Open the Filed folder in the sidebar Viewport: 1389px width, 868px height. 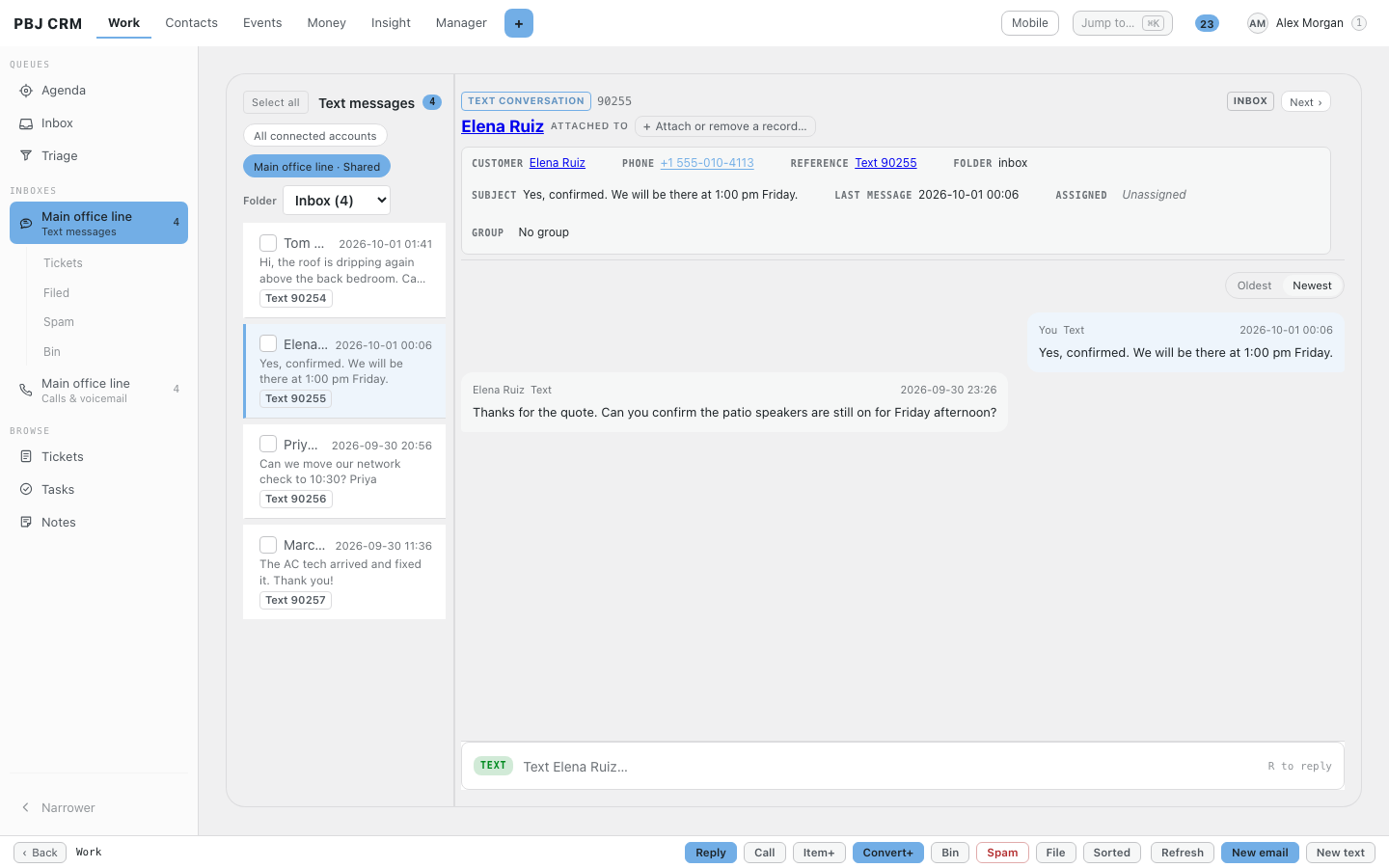click(56, 293)
